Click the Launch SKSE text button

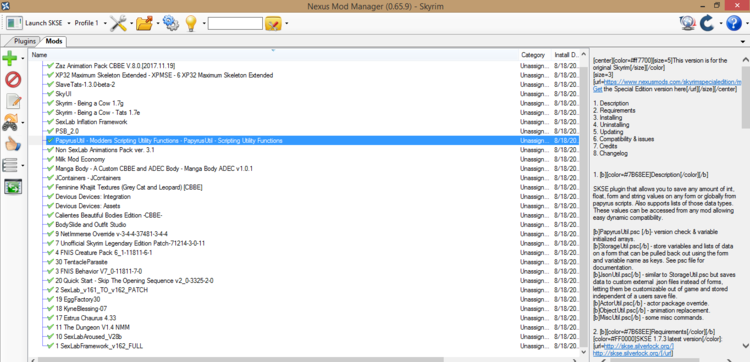43,23
